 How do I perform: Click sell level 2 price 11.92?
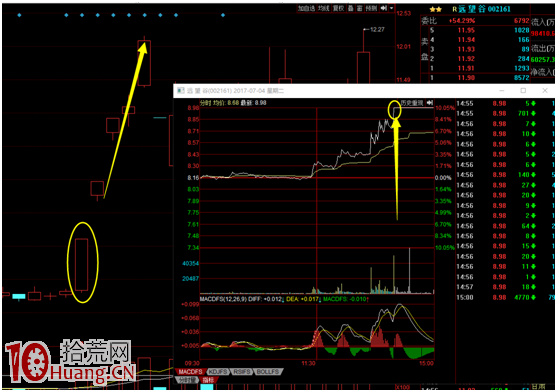466,59
